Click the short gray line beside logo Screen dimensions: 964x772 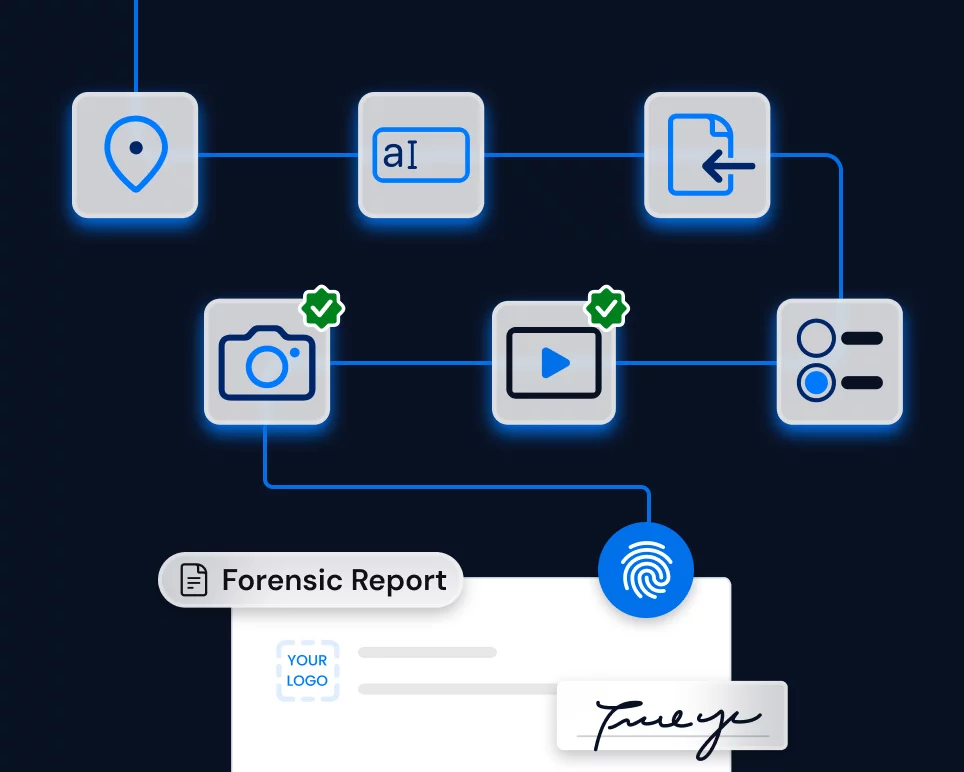pos(427,653)
